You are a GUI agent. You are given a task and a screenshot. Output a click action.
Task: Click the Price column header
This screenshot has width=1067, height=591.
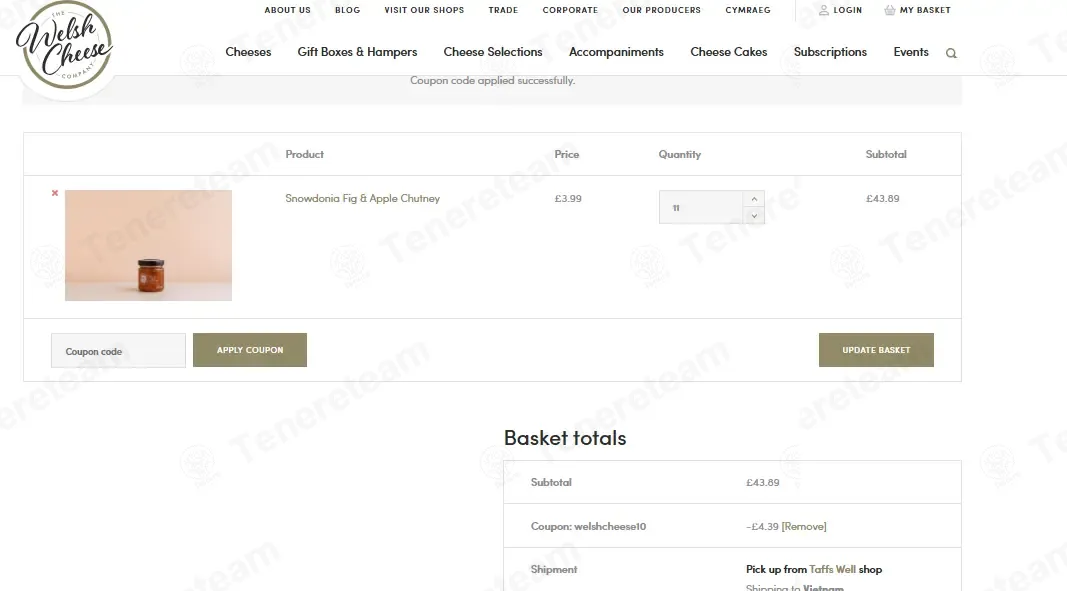click(566, 155)
